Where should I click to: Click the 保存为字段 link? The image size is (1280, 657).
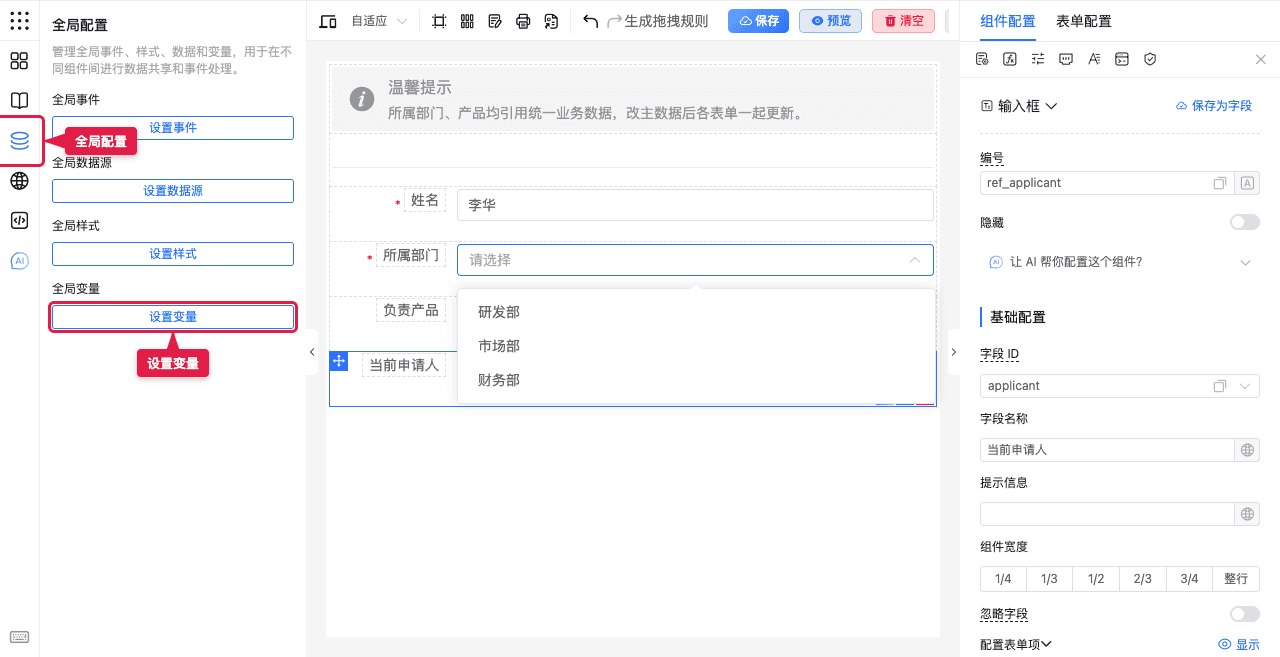tap(1214, 106)
